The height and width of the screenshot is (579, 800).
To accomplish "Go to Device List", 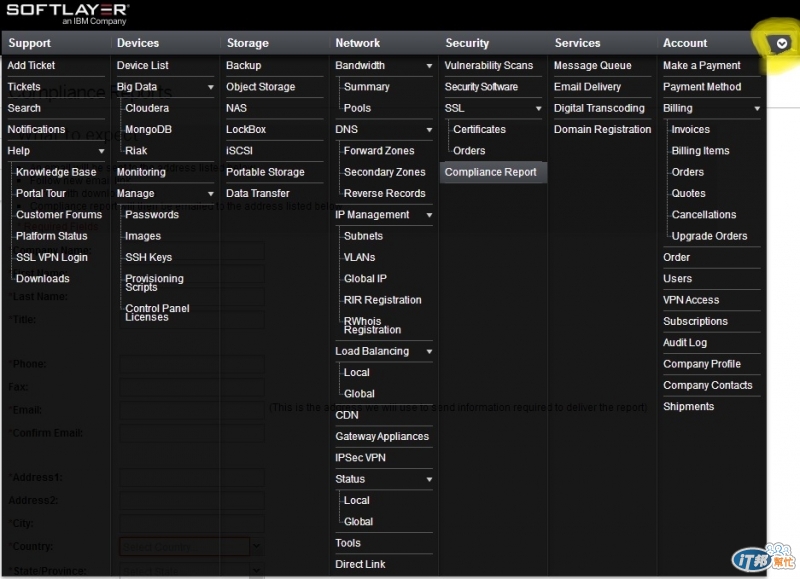I will click(142, 65).
